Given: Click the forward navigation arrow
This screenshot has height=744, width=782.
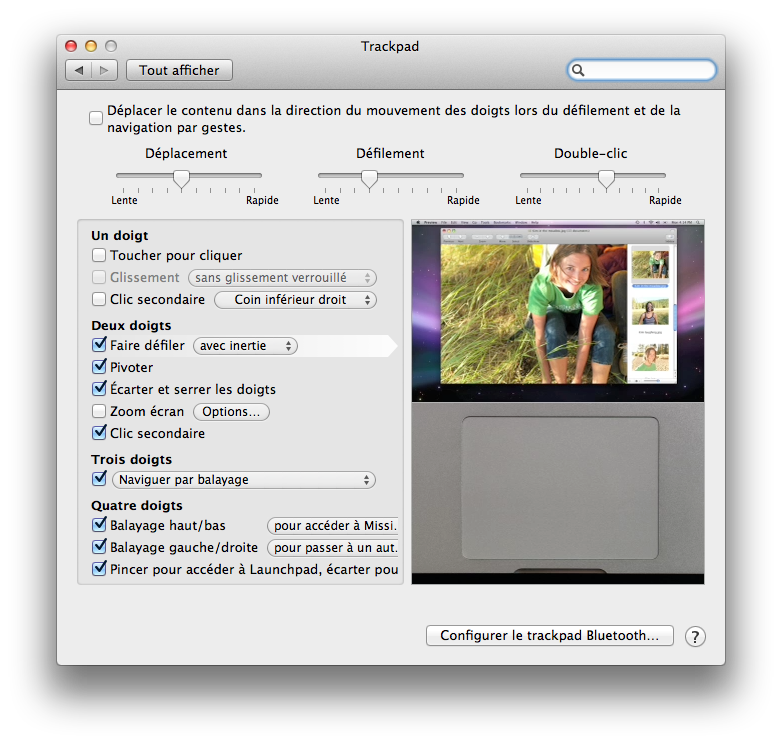Looking at the screenshot, I should [105, 70].
